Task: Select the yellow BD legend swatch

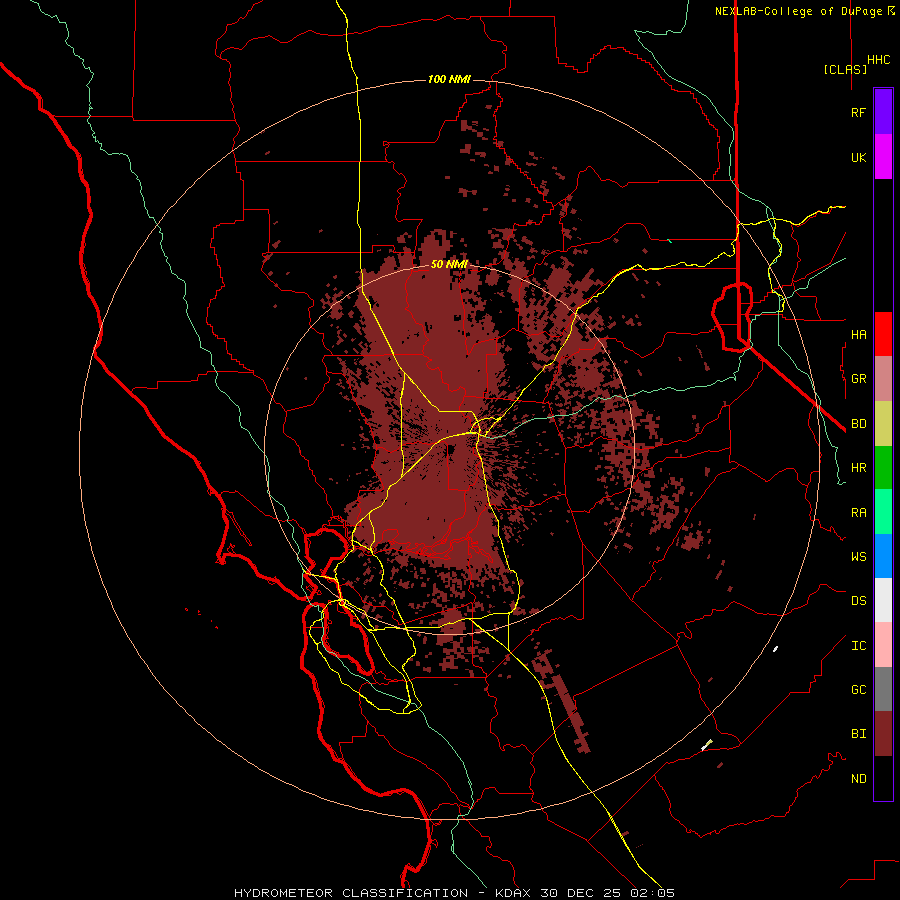Action: [x=883, y=424]
